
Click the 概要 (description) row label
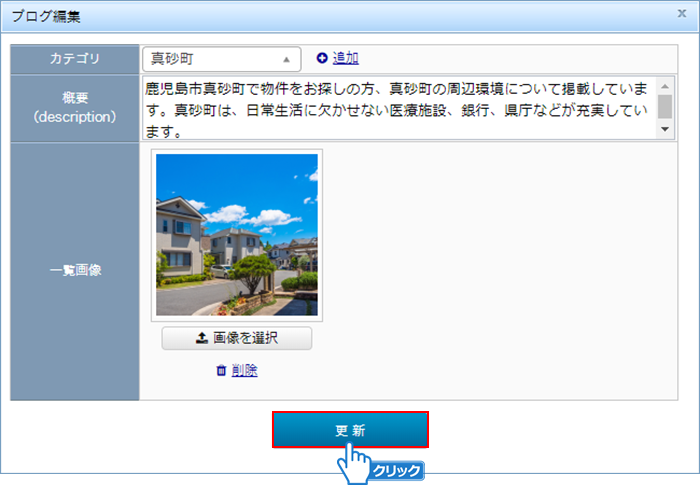(x=75, y=108)
